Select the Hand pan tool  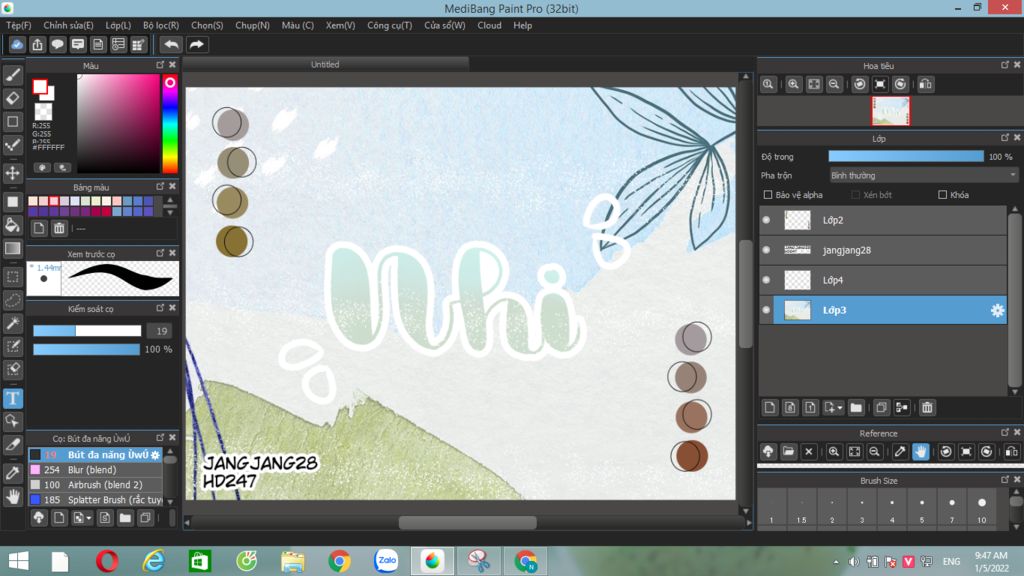click(12, 497)
